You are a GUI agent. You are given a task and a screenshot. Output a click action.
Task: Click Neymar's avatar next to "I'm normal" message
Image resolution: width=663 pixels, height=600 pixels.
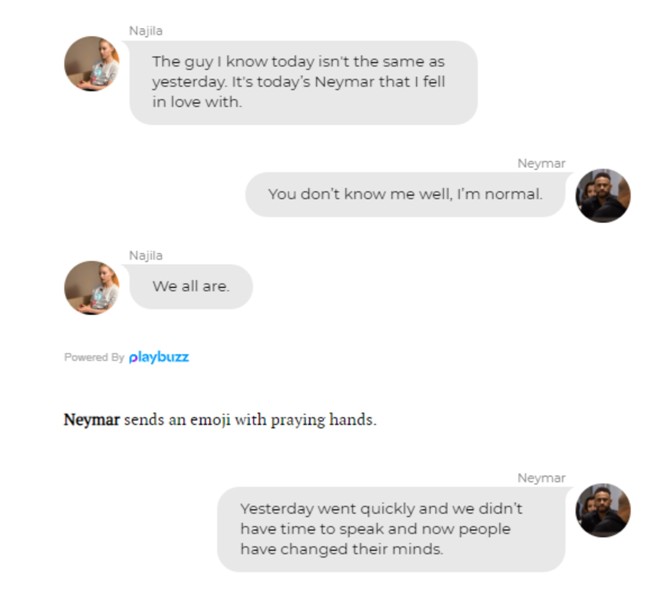[603, 195]
